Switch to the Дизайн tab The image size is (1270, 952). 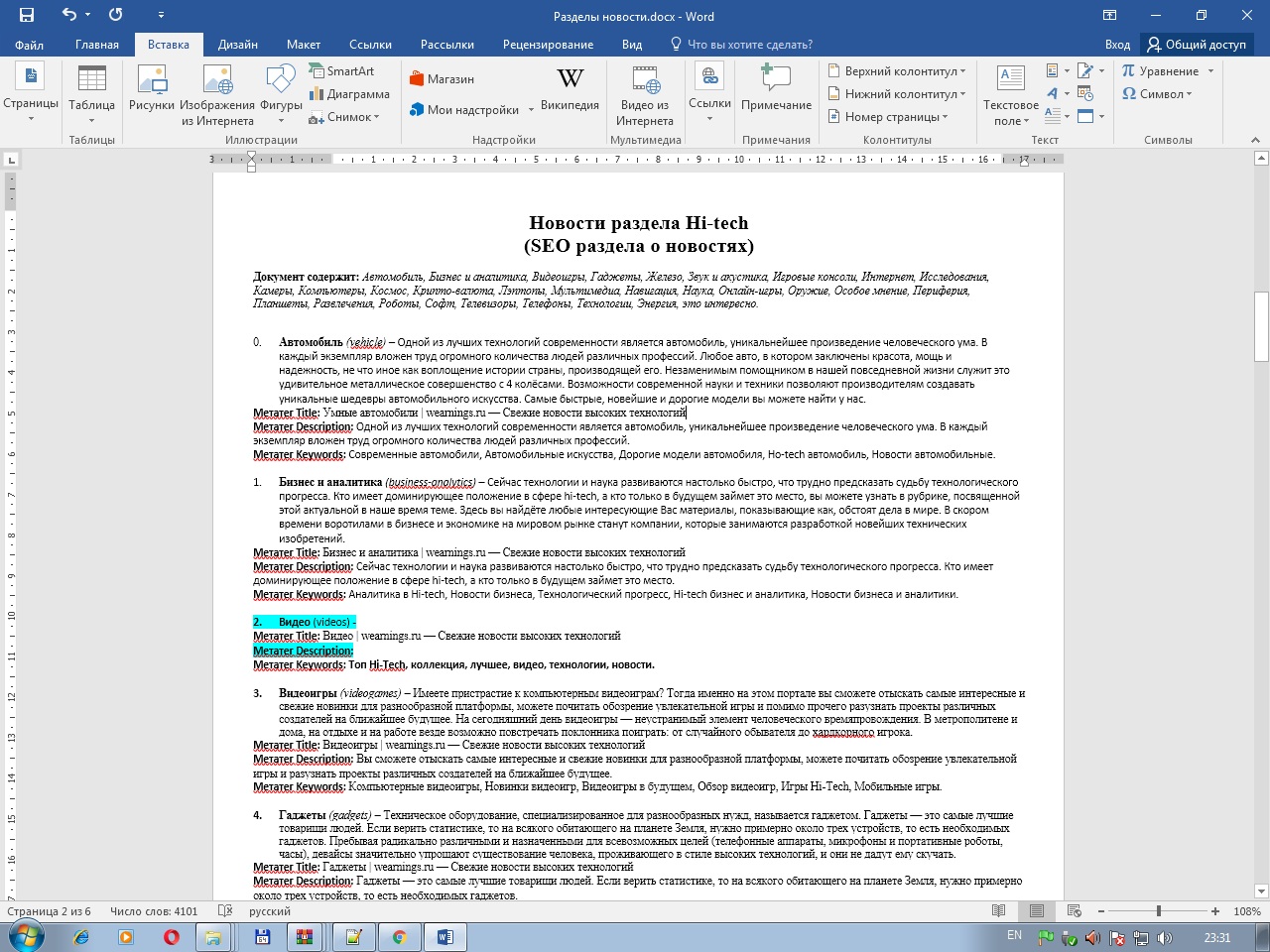click(238, 45)
